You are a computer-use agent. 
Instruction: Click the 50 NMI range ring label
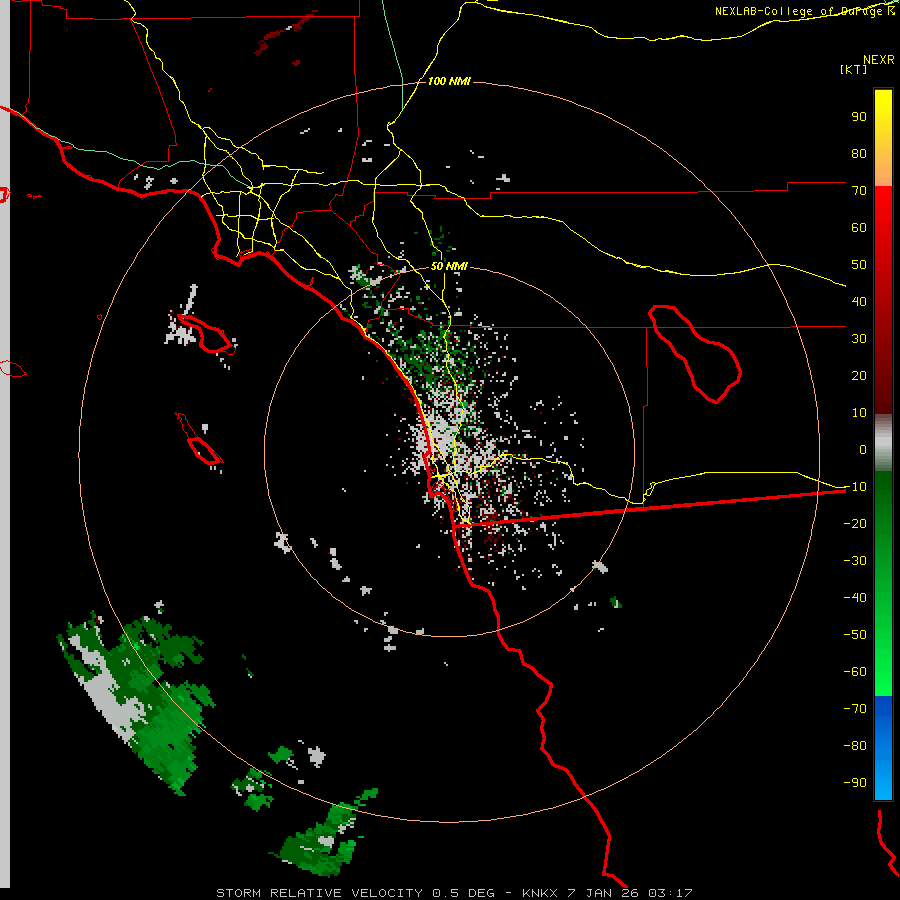pyautogui.click(x=449, y=266)
